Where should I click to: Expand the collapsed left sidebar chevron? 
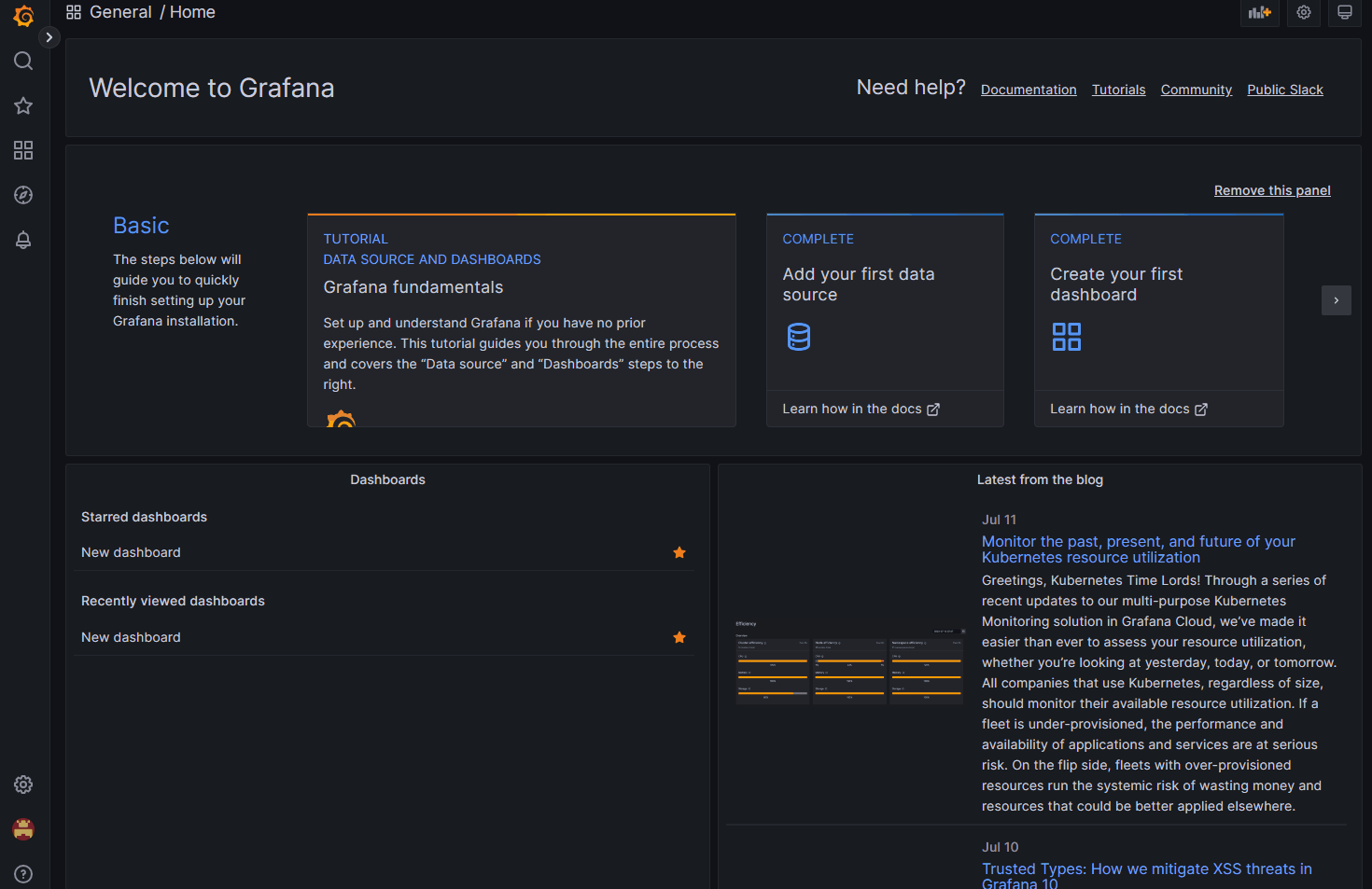tap(49, 37)
